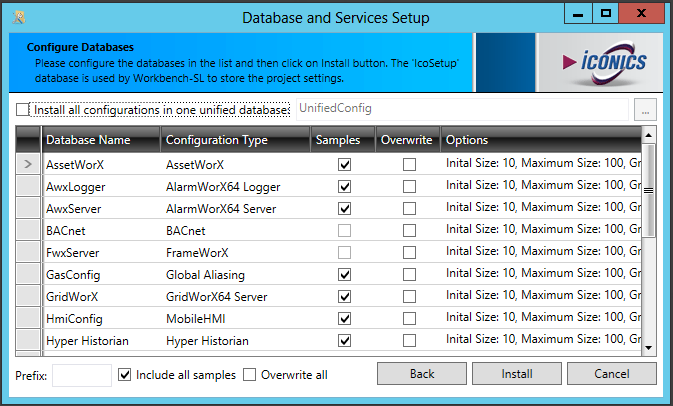Click the scroll up arrow in the grid
This screenshot has width=673, height=406.
648,134
